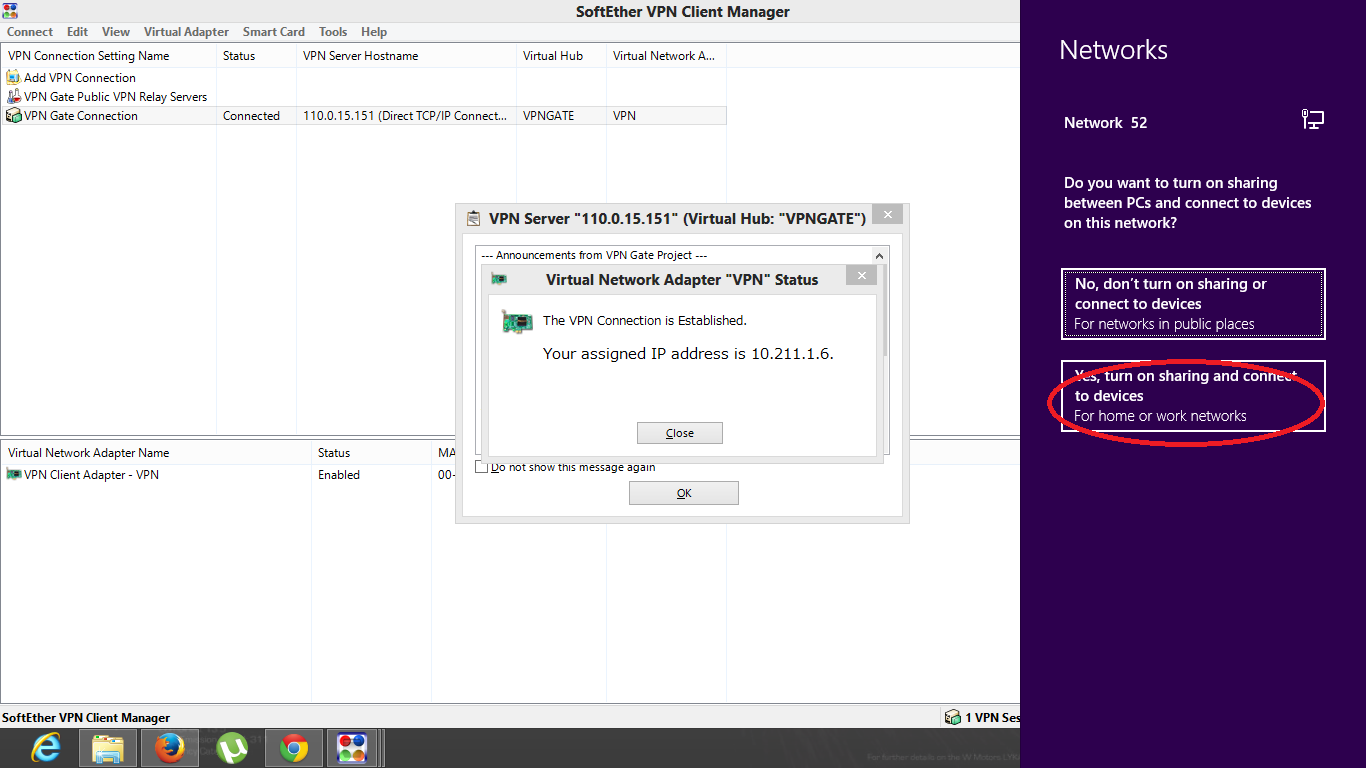This screenshot has width=1366, height=768.
Task: Open the View menu
Action: point(116,32)
